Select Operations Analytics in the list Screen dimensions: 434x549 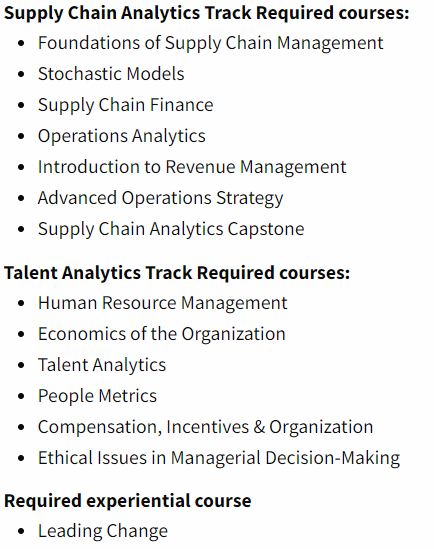point(122,137)
